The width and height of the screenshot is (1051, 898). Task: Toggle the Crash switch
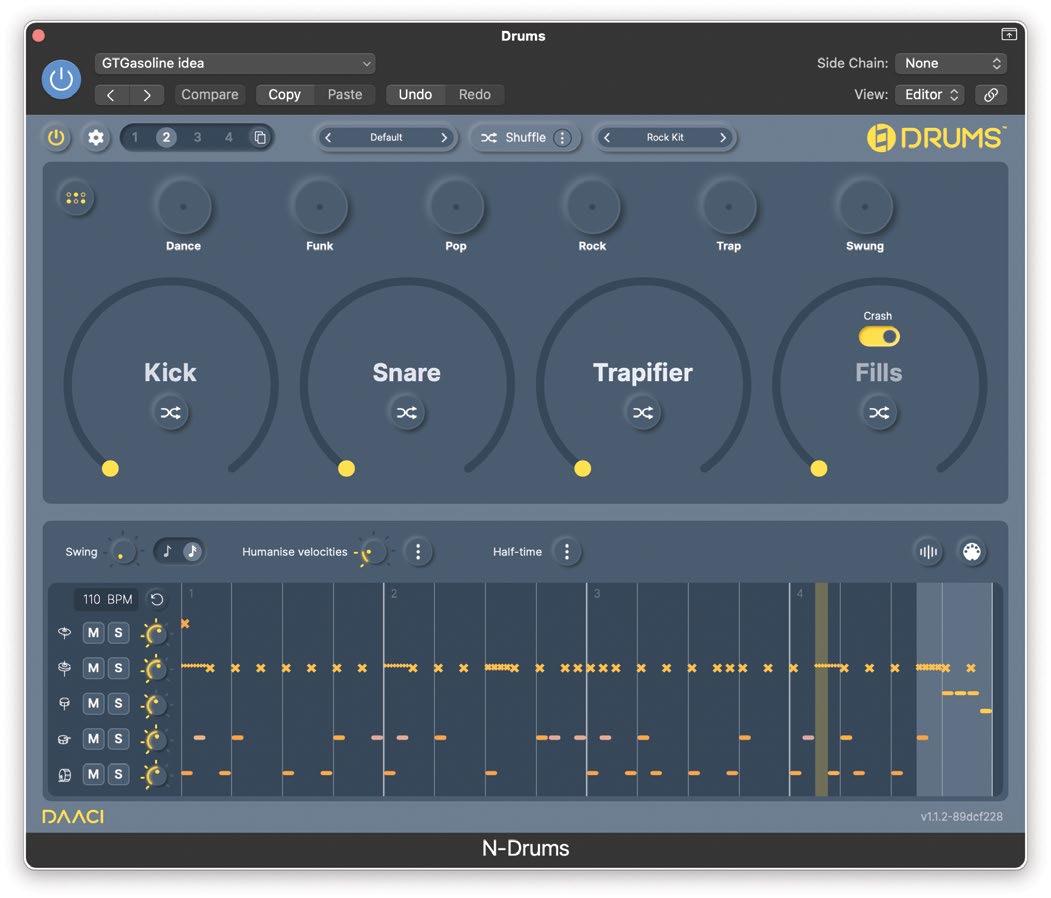click(879, 336)
